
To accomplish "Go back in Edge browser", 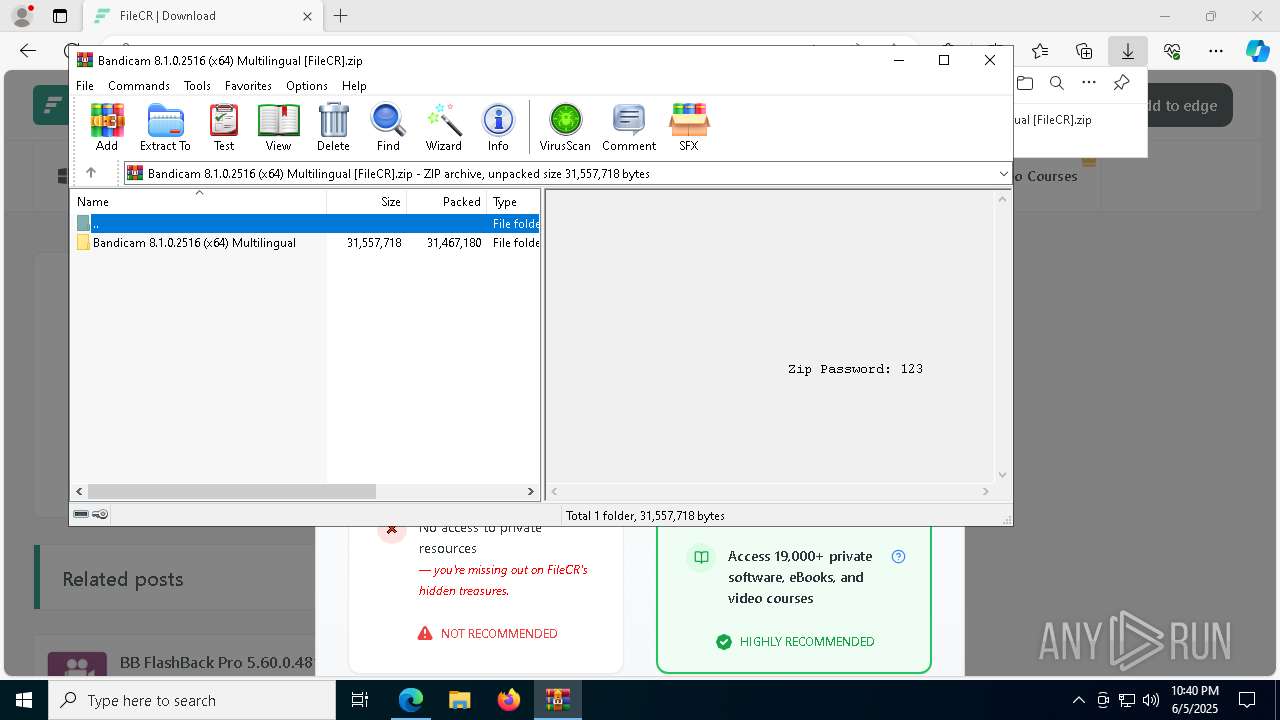I will pos(28,51).
